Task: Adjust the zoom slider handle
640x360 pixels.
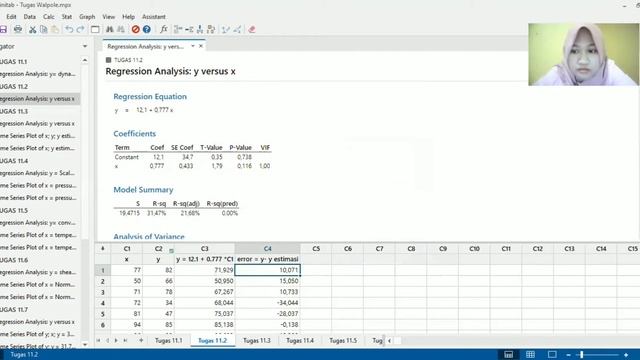Action: click(582, 355)
